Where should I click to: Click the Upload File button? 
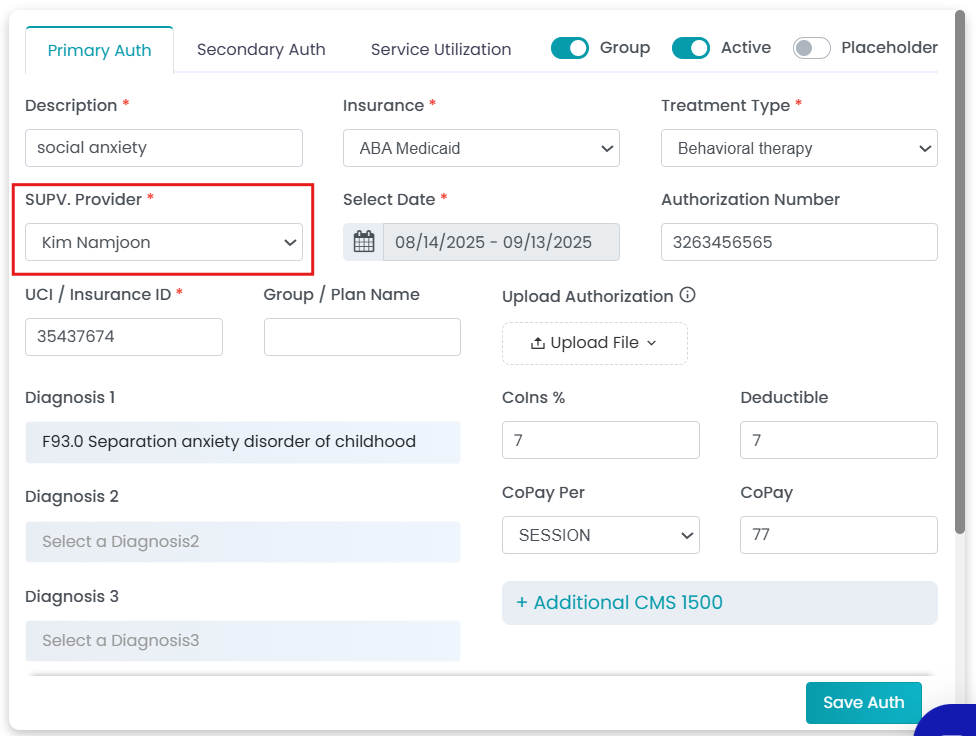point(594,343)
